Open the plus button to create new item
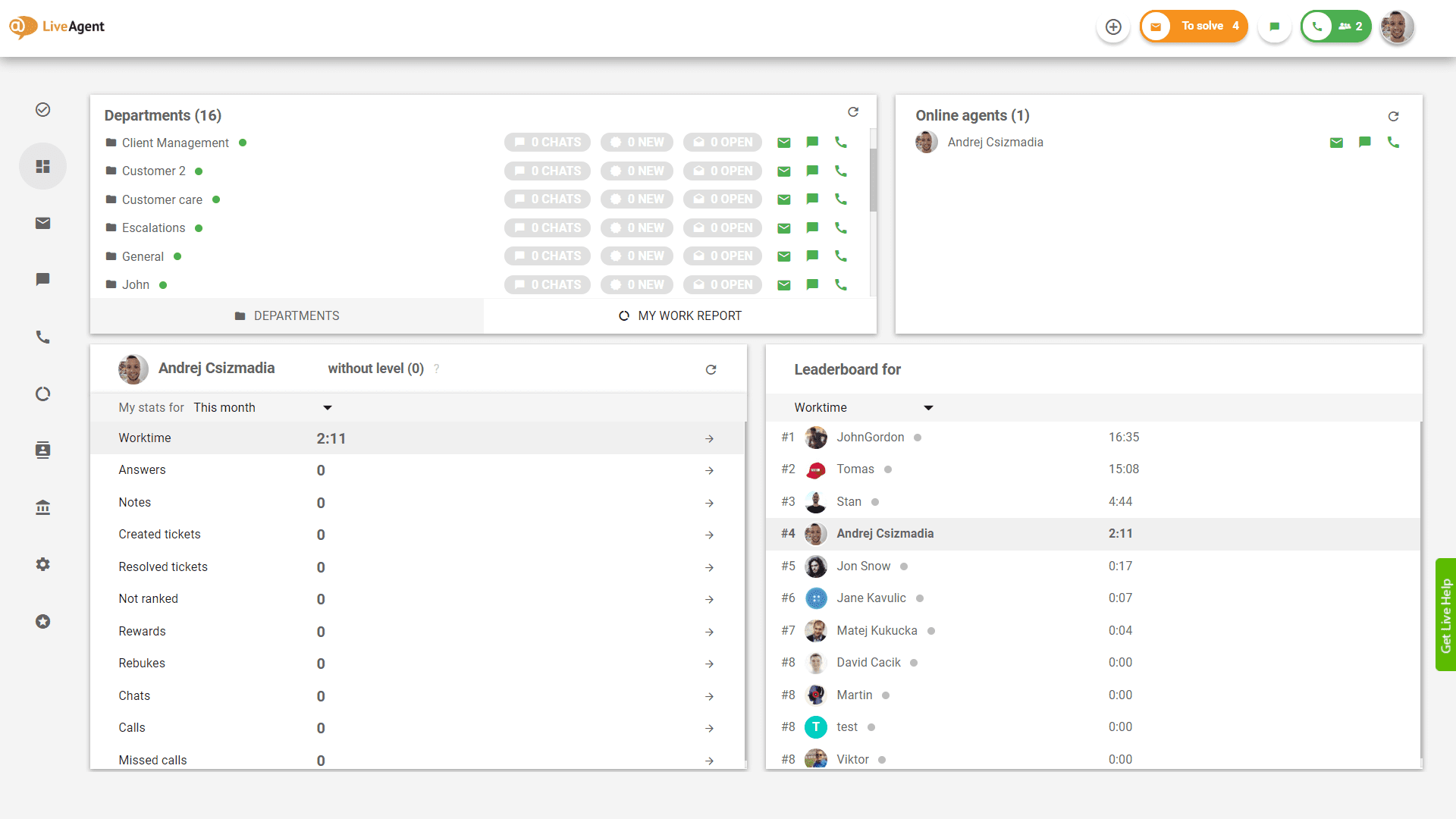 point(1112,27)
